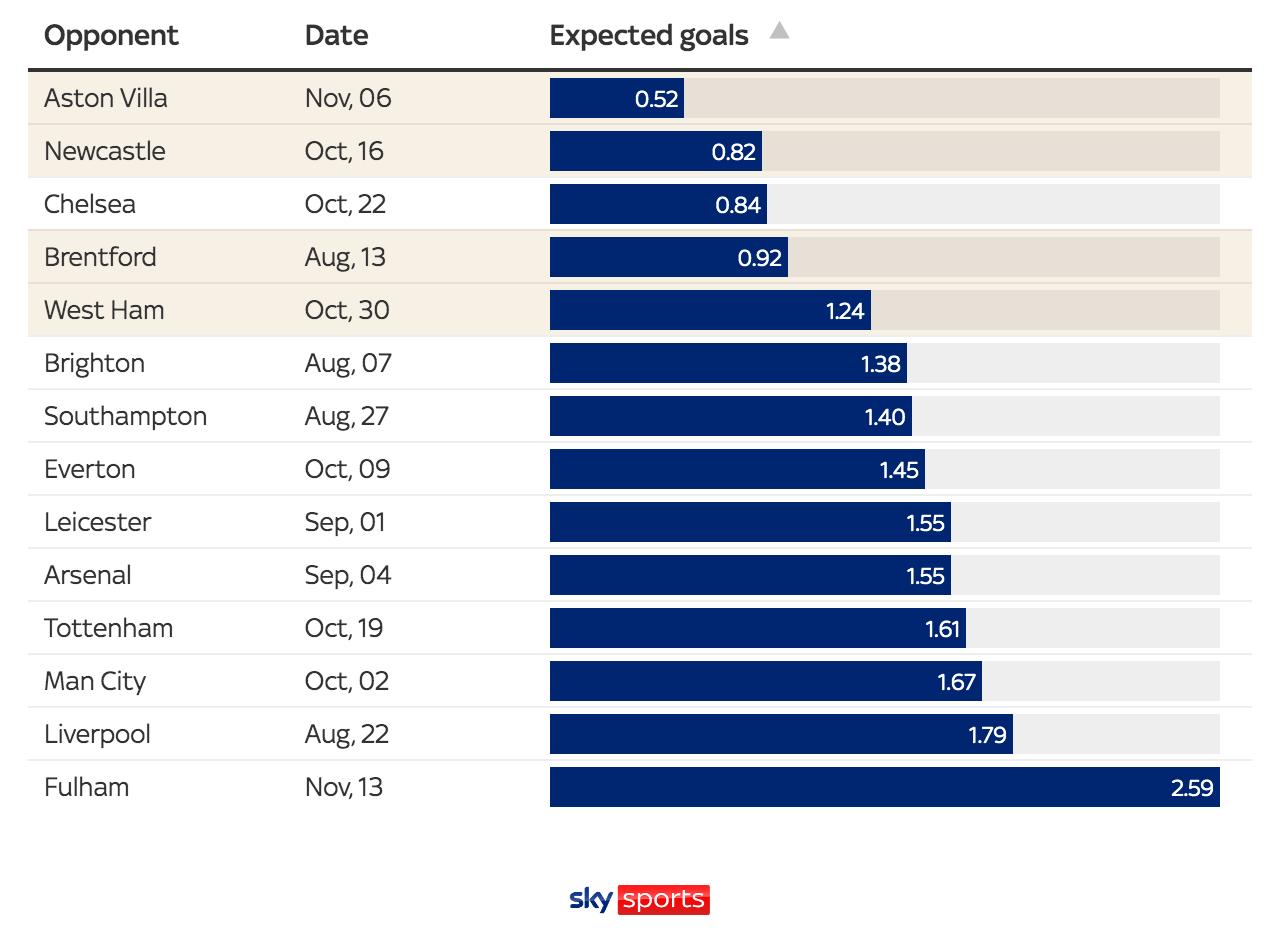Image resolution: width=1280 pixels, height=938 pixels.
Task: Click the Brentford Aug, 13 date cell
Action: pyautogui.click(x=345, y=257)
